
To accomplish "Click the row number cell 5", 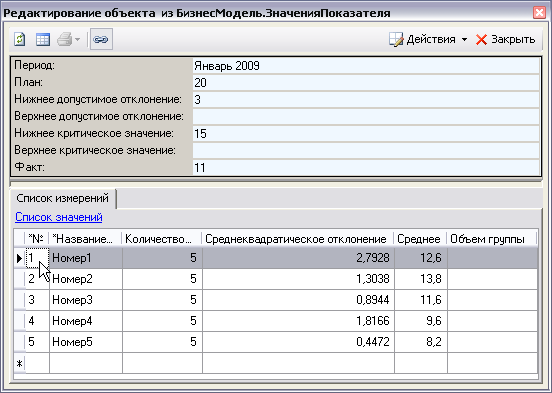I will coord(37,342).
